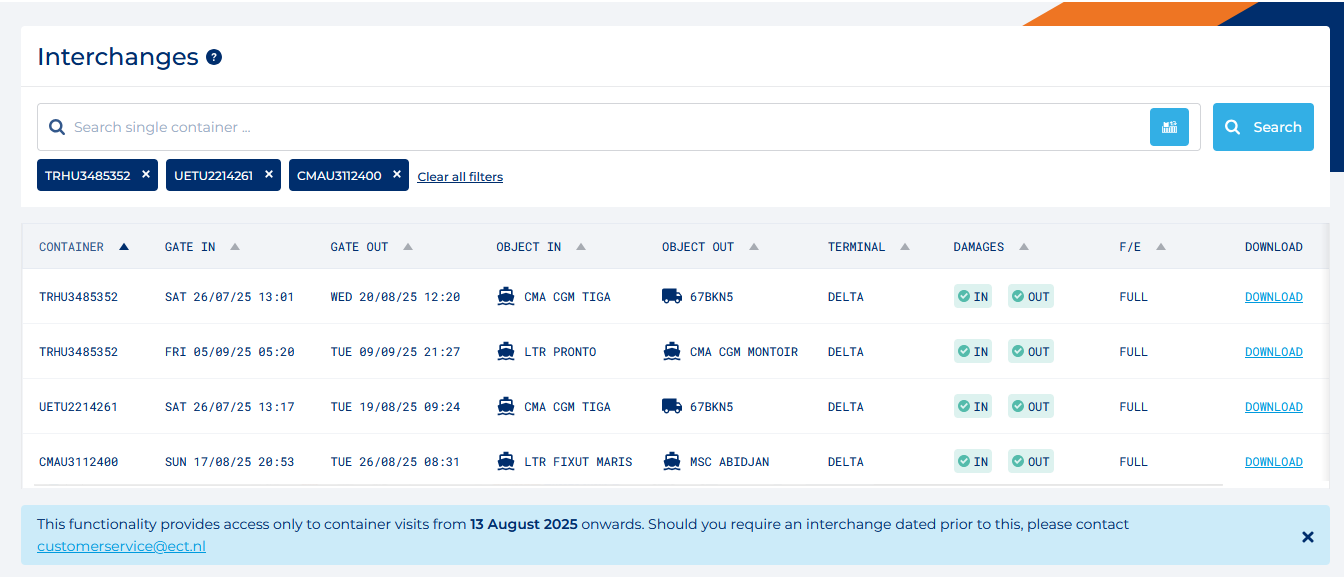Click the Clear all filters link
Viewport: 1344px width, 577px height.
click(x=460, y=177)
